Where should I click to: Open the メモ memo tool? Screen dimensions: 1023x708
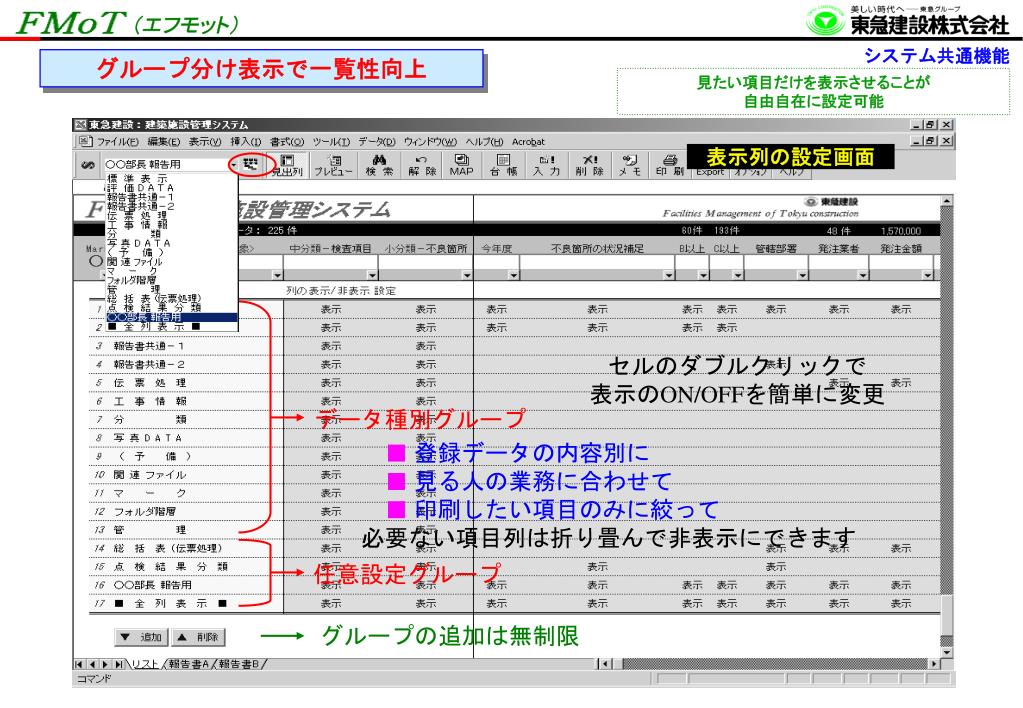630,166
